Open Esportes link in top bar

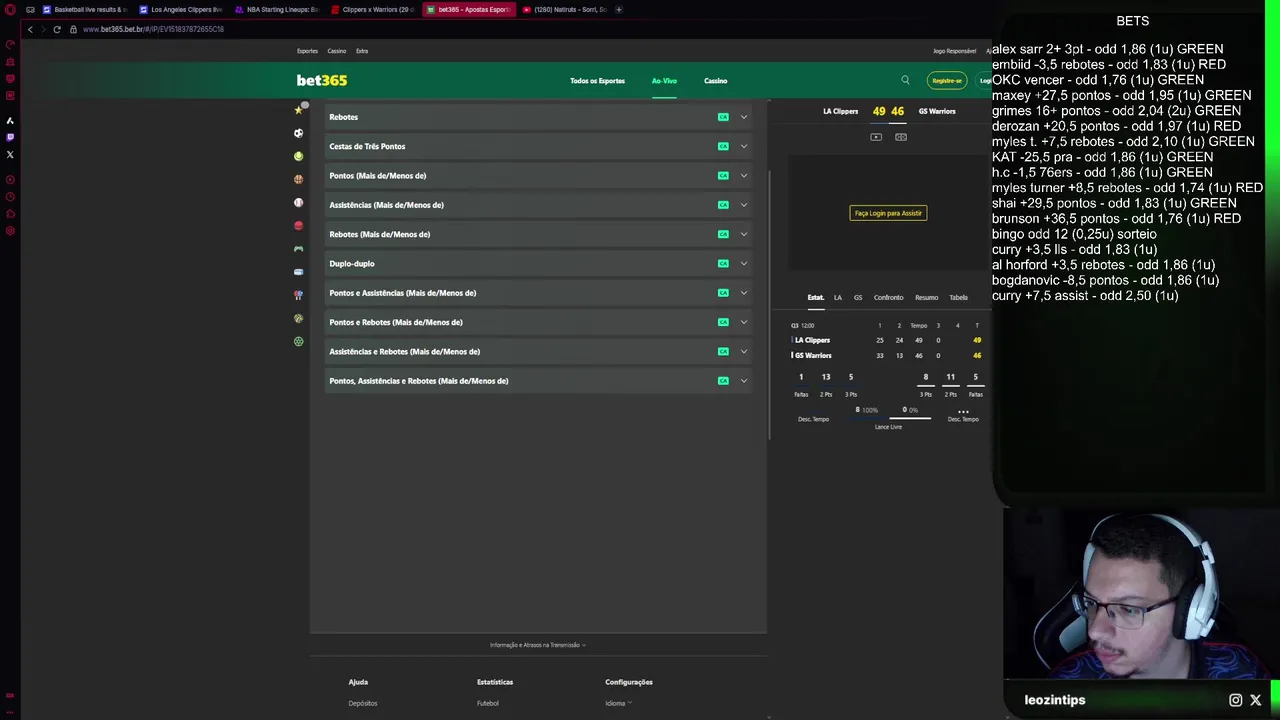(x=307, y=51)
